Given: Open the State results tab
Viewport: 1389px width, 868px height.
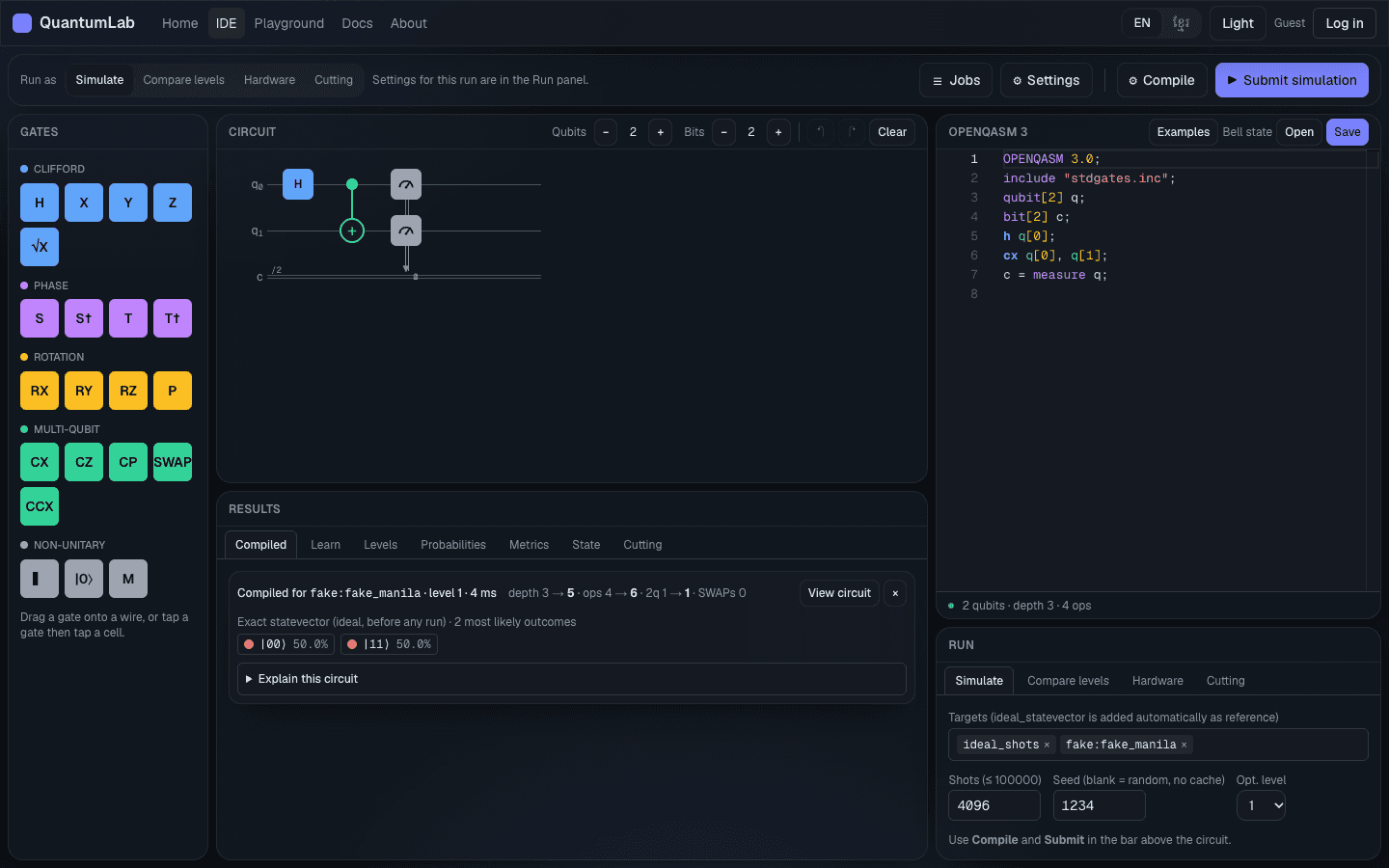Looking at the screenshot, I should tap(586, 545).
